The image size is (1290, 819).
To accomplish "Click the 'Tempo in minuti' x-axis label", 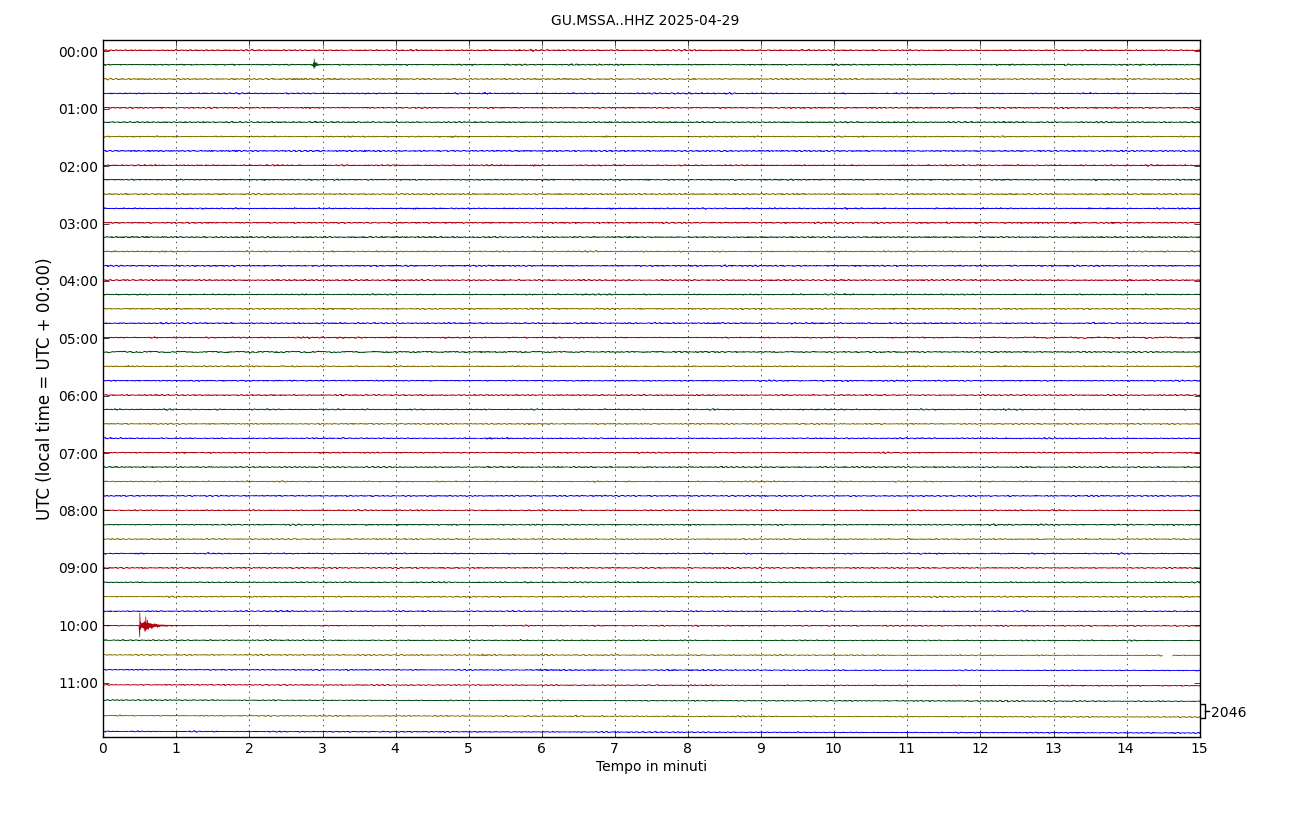I will coord(651,767).
